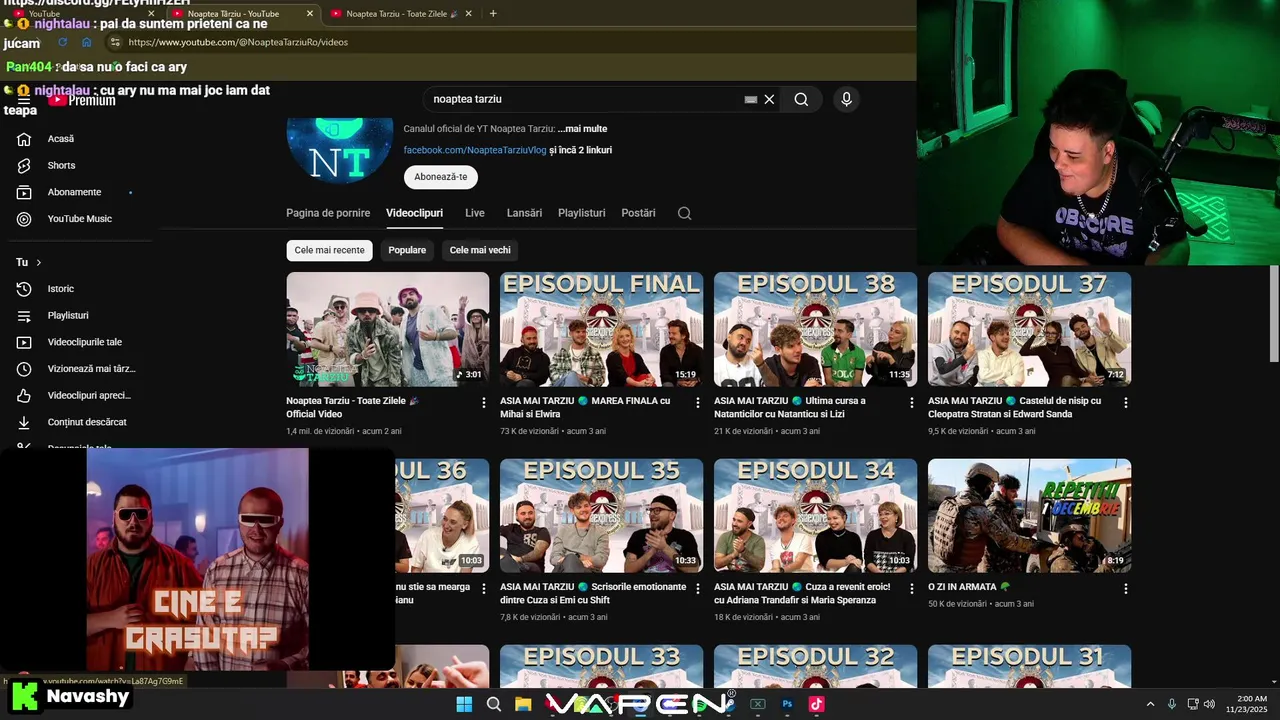The image size is (1280, 720).
Task: Open the și încă 2 linkuri links
Action: point(581,150)
